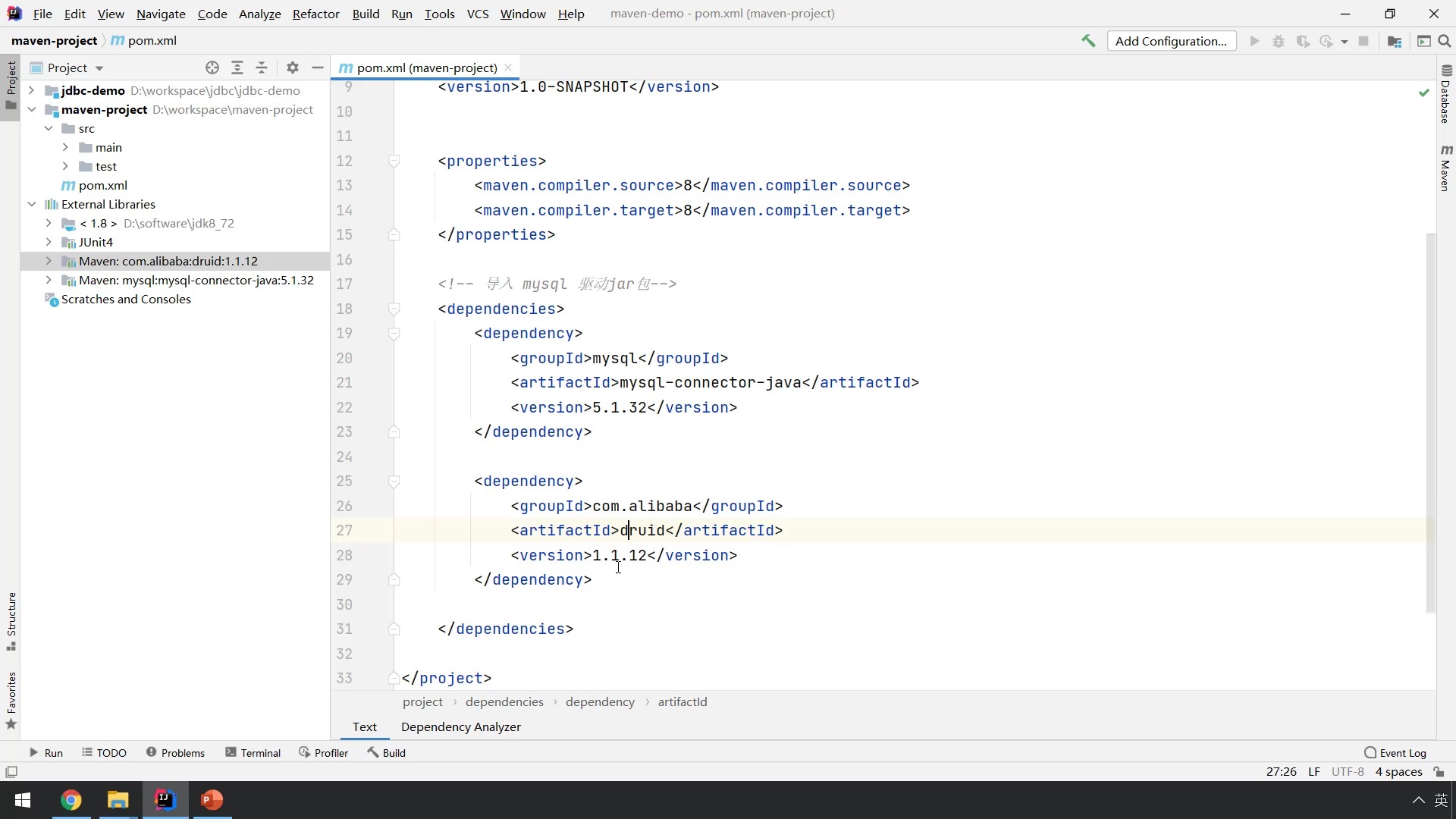Click the tool window quick-access icon in the bottom left
The image size is (1456, 819).
click(11, 772)
